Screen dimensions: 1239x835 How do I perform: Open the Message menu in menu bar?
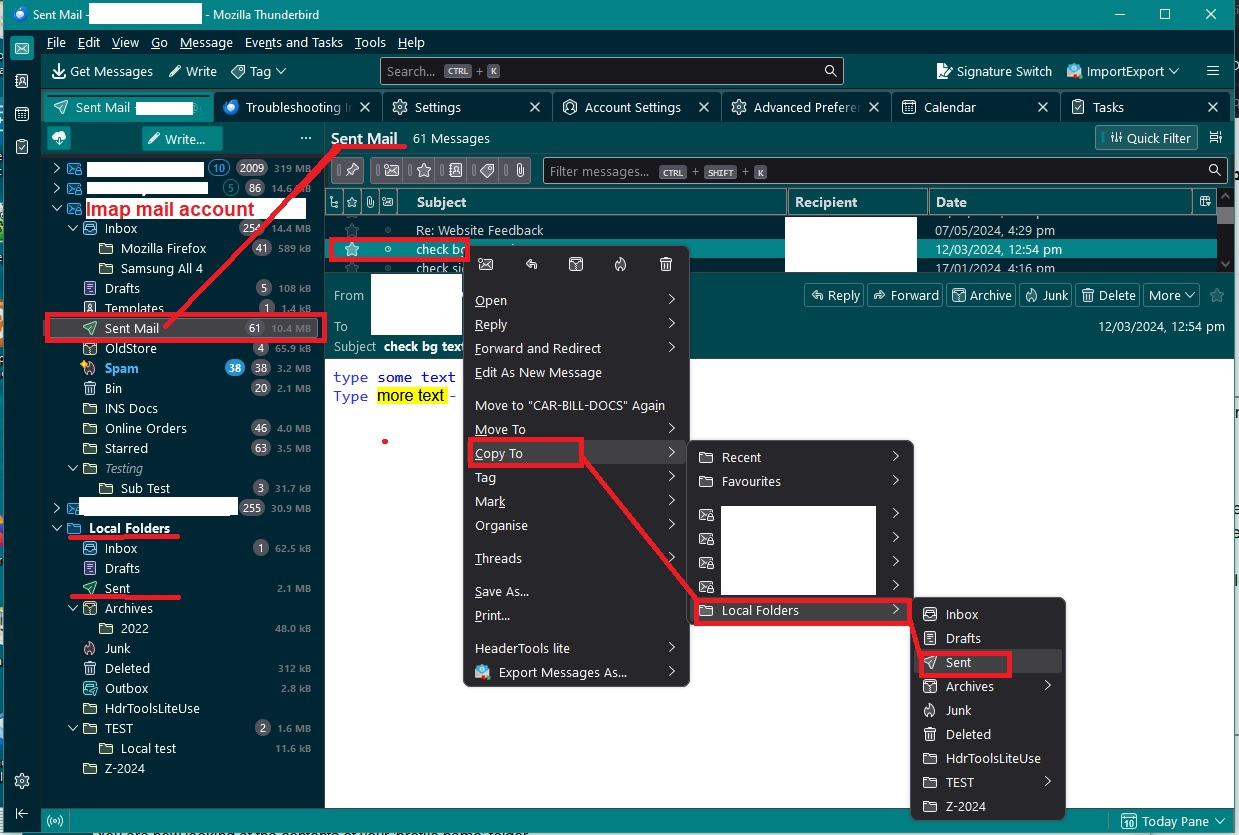(x=206, y=43)
